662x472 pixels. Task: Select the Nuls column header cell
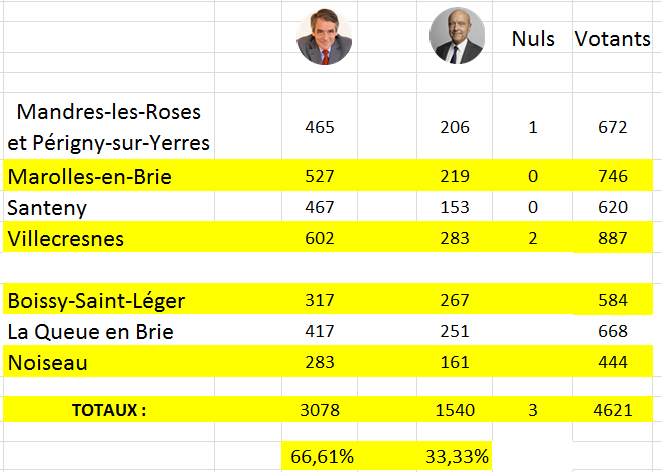[532, 37]
